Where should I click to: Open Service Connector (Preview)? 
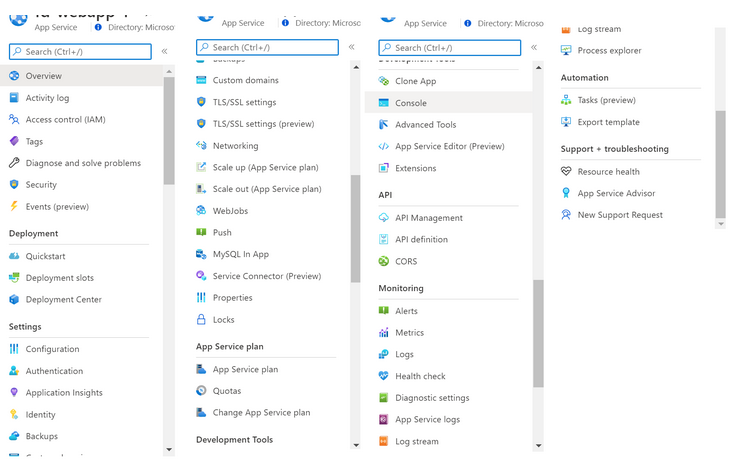click(x=267, y=276)
